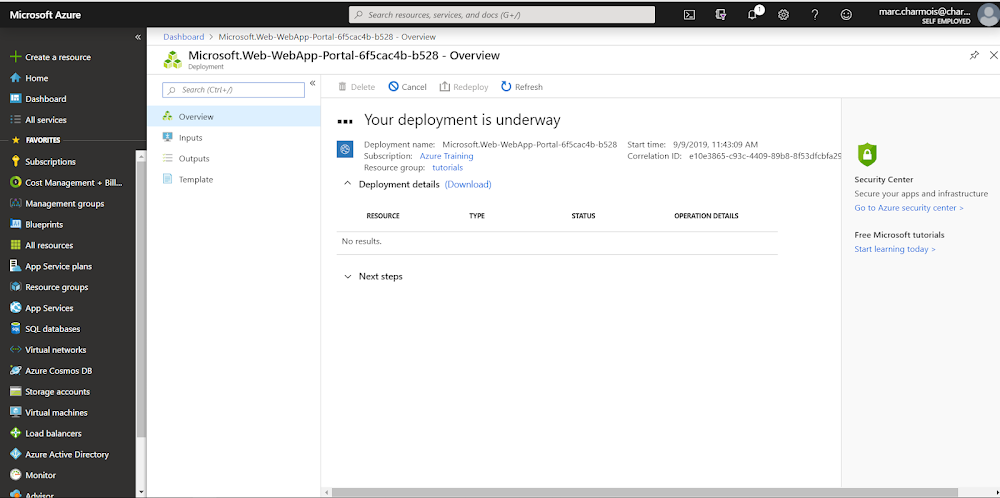Open App Service plans
Viewport: 1000px width, 498px height.
coord(51,267)
